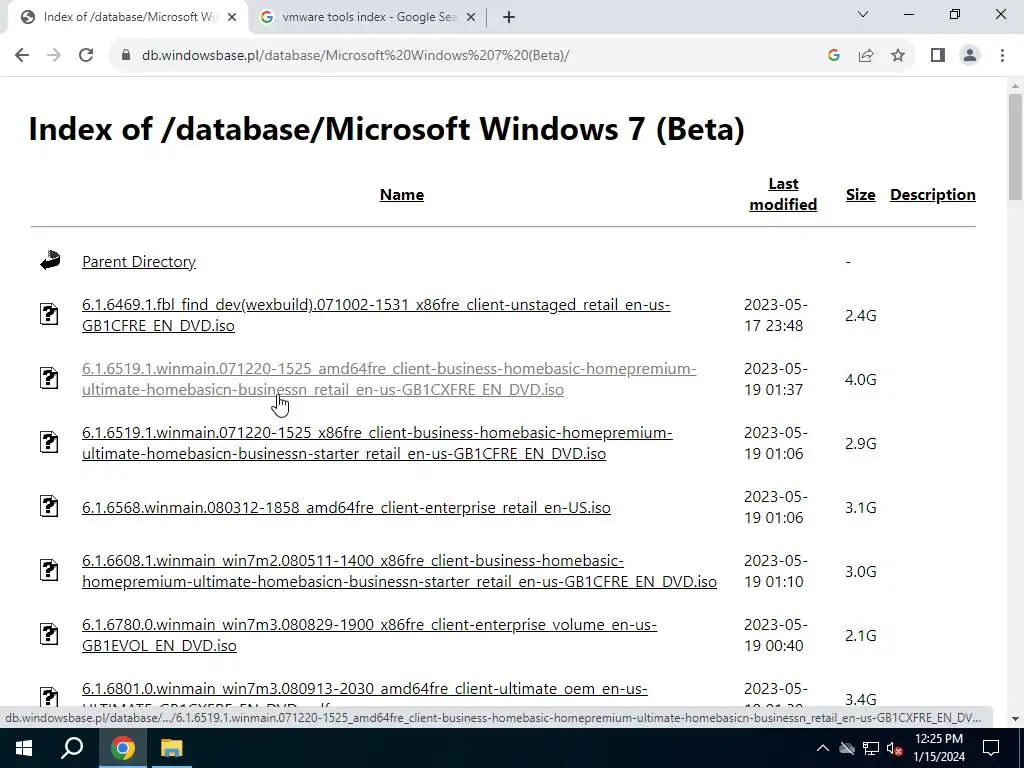1024x768 pixels.
Task: Click the browser Back arrow
Action: point(22,56)
